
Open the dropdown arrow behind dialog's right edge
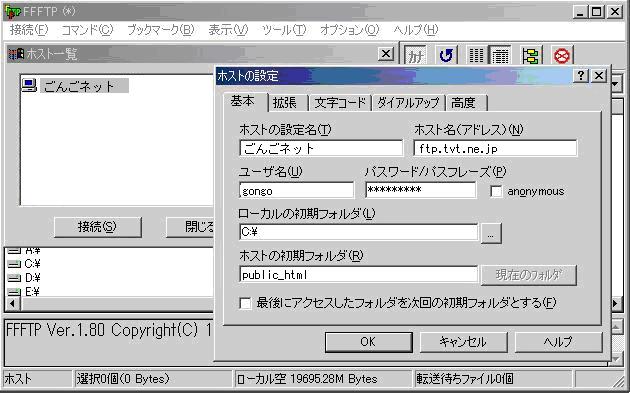point(616,84)
